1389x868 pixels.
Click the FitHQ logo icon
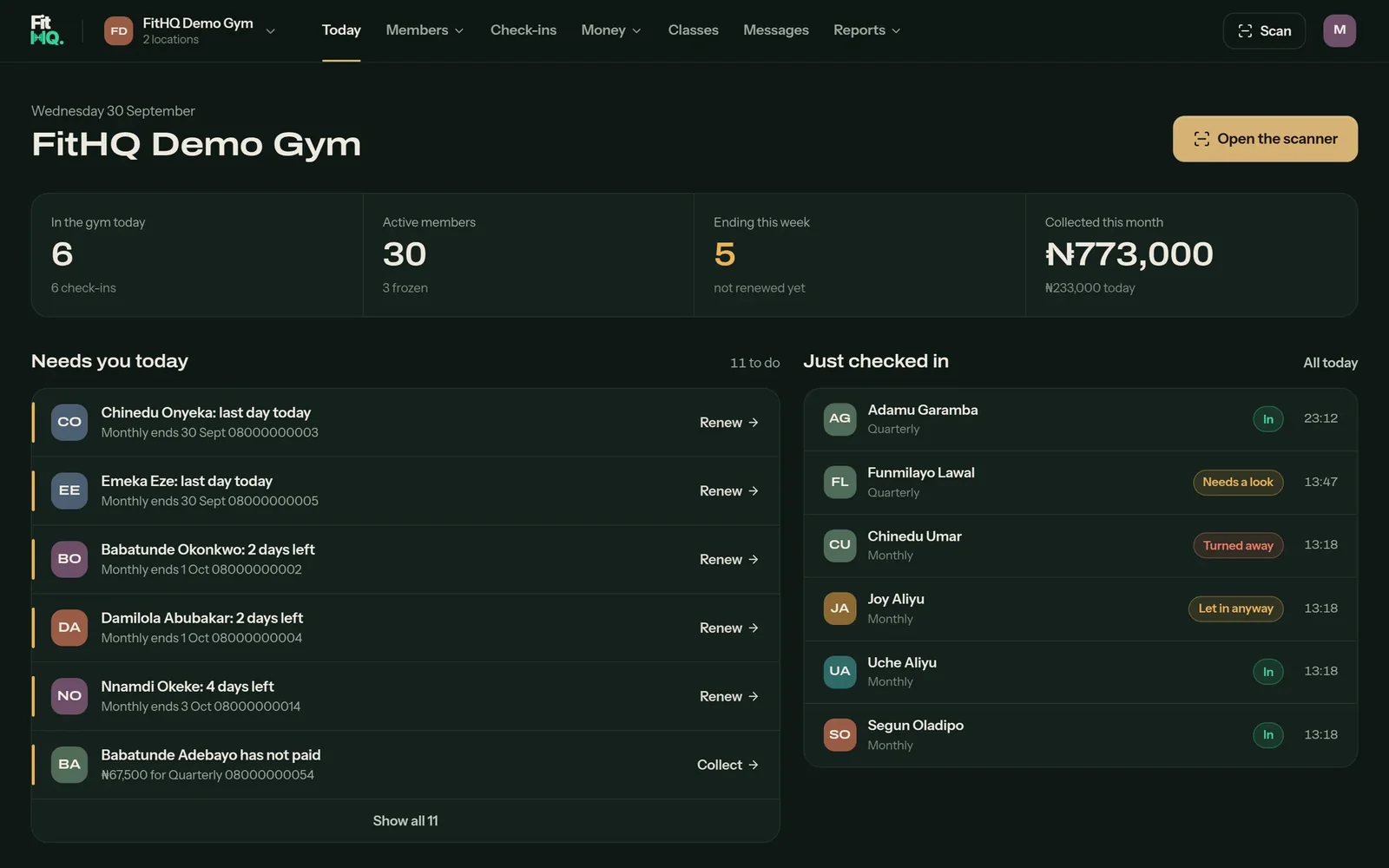click(47, 30)
